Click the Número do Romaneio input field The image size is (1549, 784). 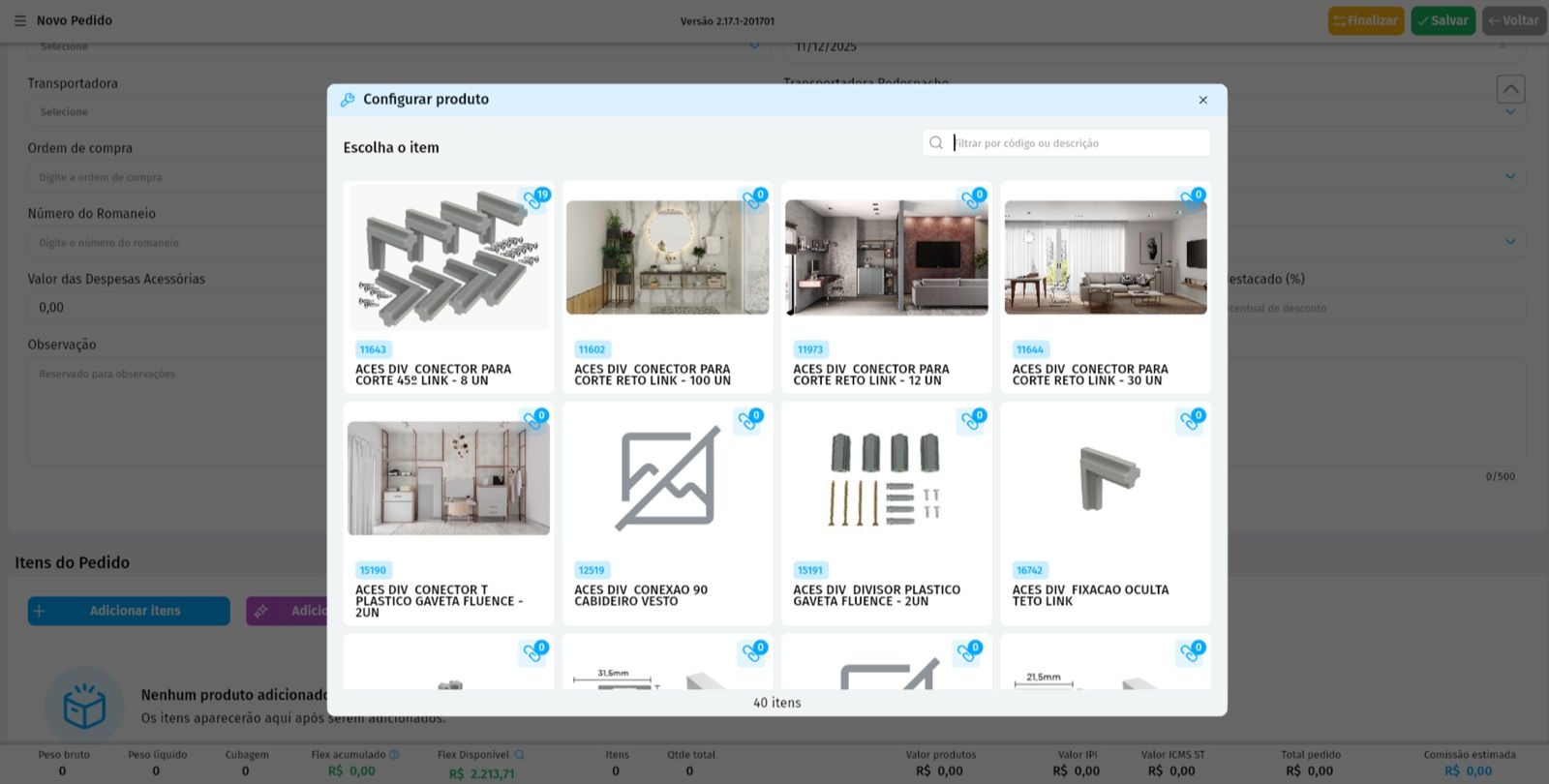176,243
